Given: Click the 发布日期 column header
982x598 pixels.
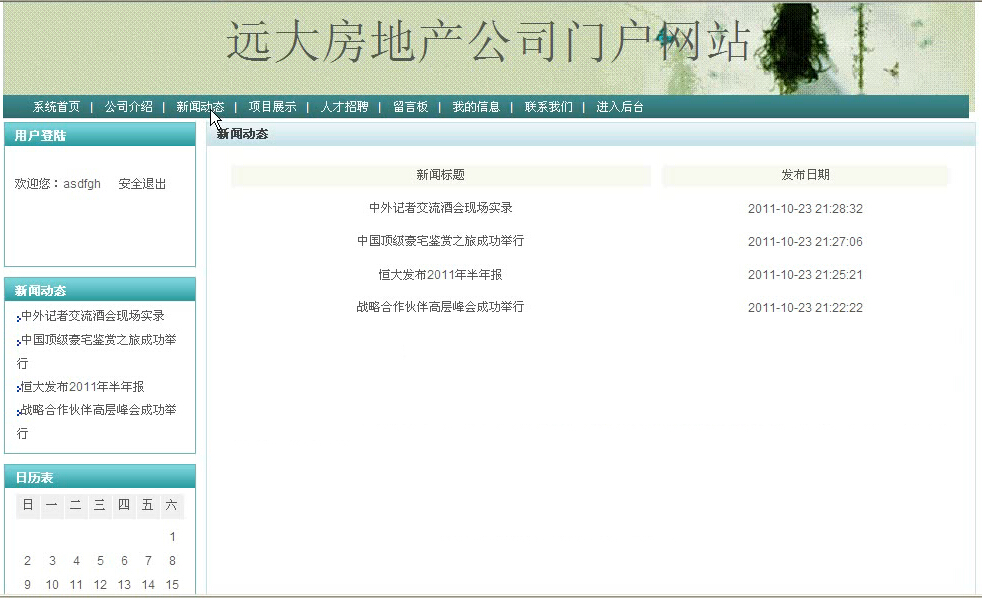Looking at the screenshot, I should point(805,175).
